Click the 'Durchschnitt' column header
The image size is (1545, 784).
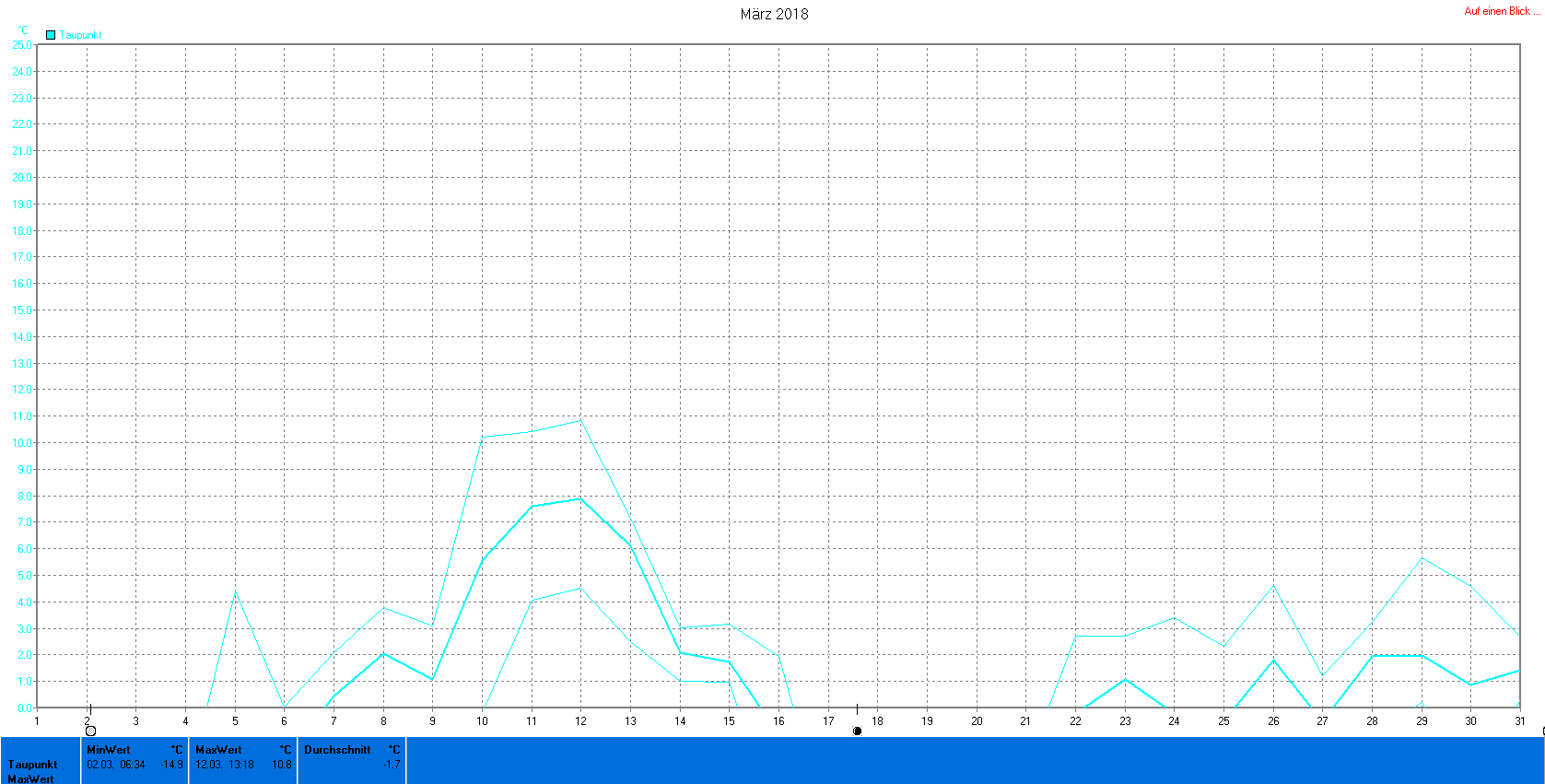coord(337,750)
